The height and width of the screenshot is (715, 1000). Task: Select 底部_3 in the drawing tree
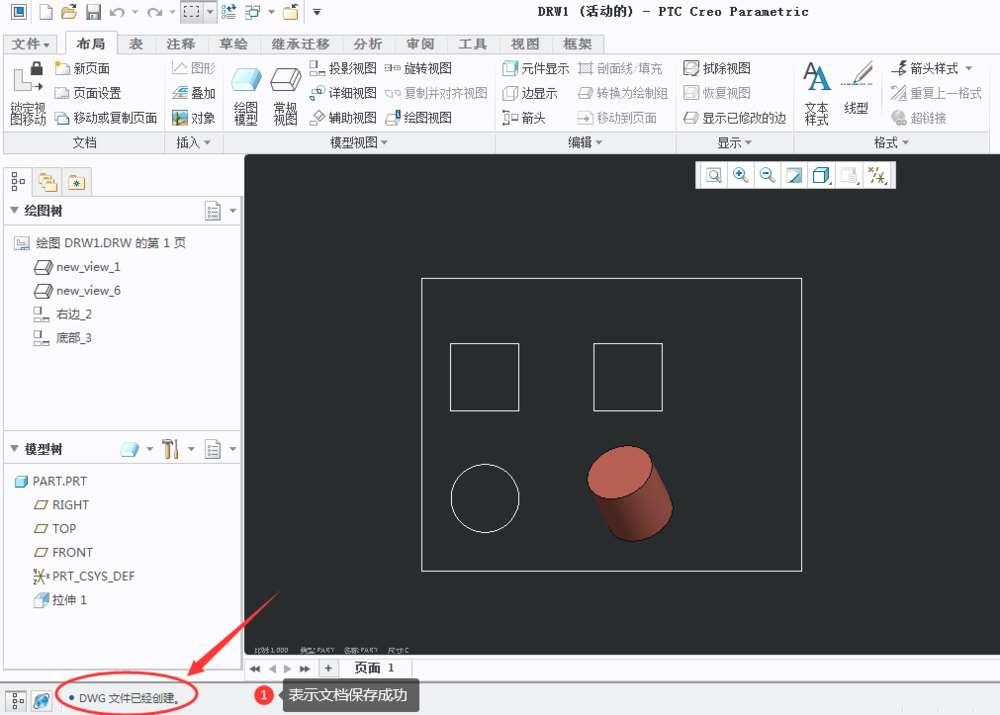coord(62,337)
